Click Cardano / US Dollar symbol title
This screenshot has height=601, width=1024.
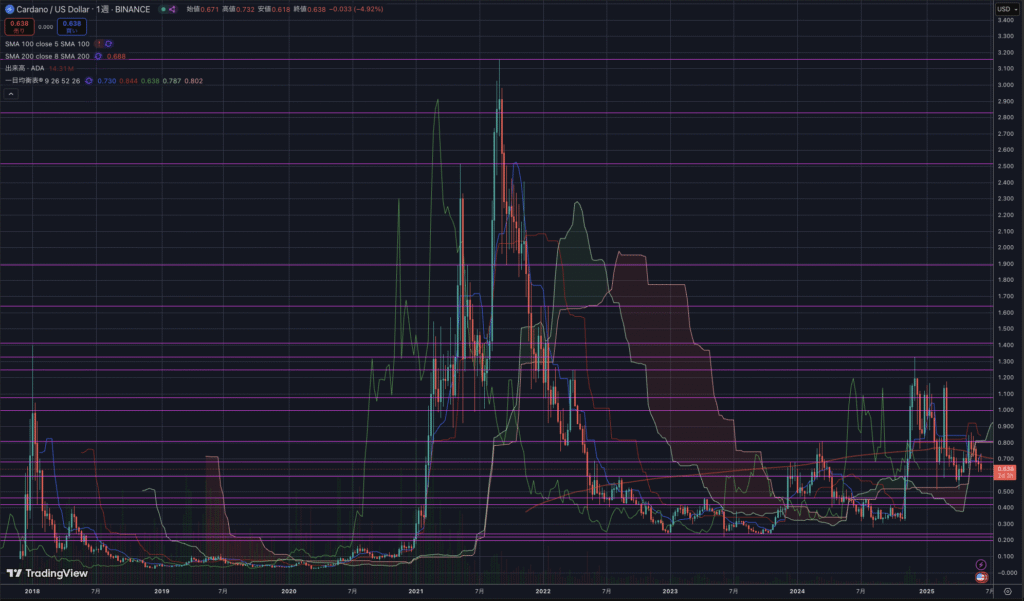[53, 9]
